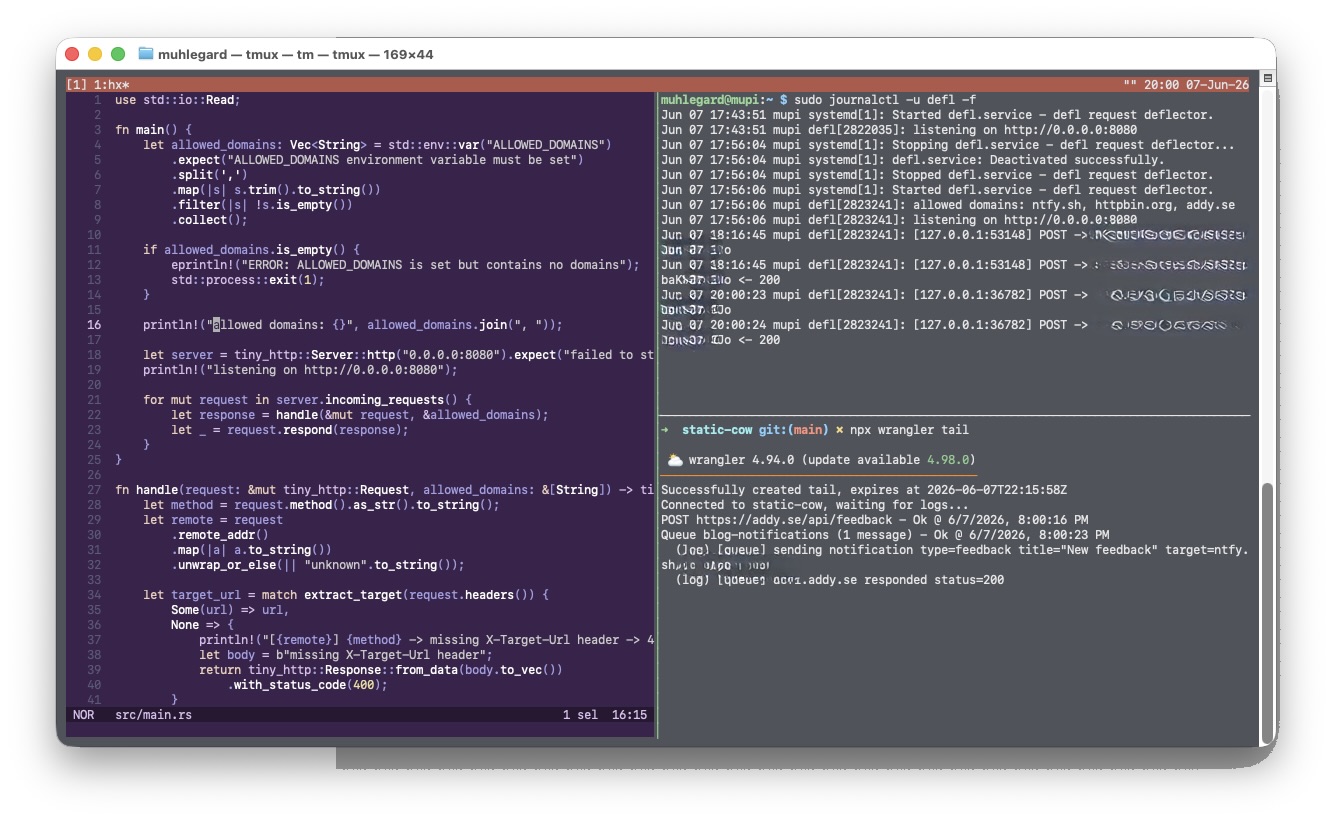Click the line use std::io::Read;
The image size is (1332, 821).
click(178, 100)
